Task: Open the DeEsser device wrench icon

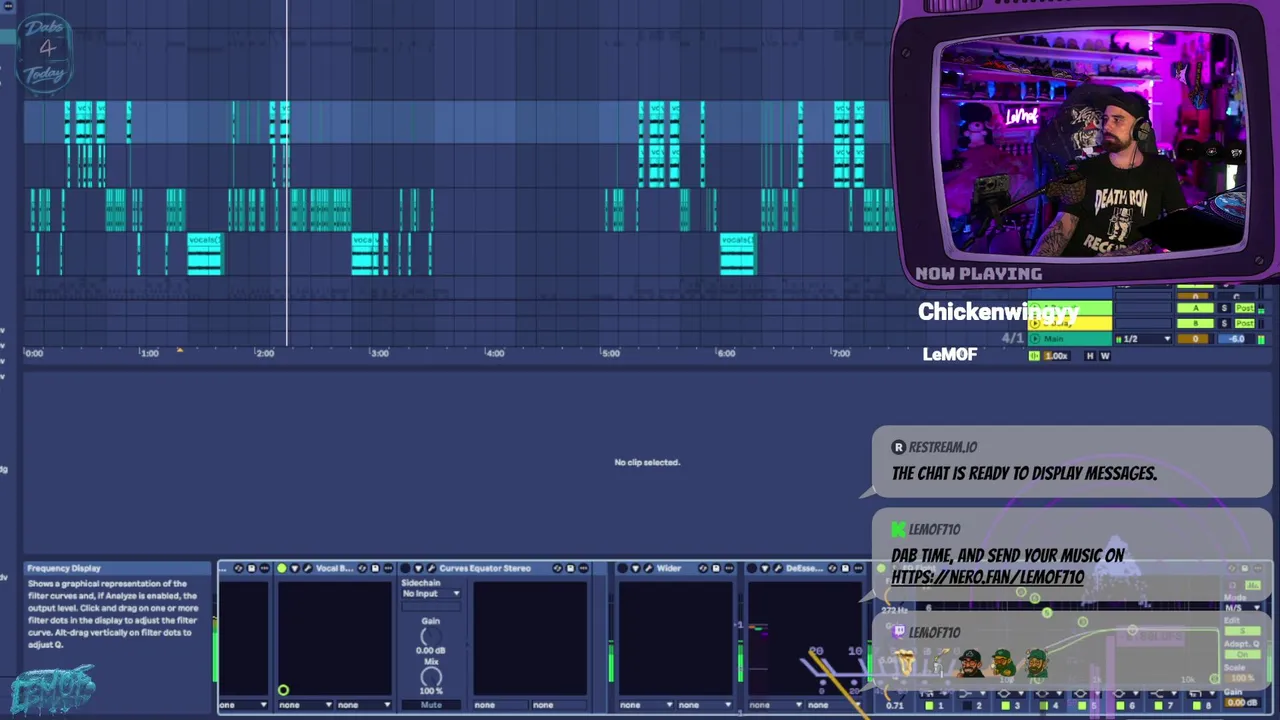Action: click(777, 568)
